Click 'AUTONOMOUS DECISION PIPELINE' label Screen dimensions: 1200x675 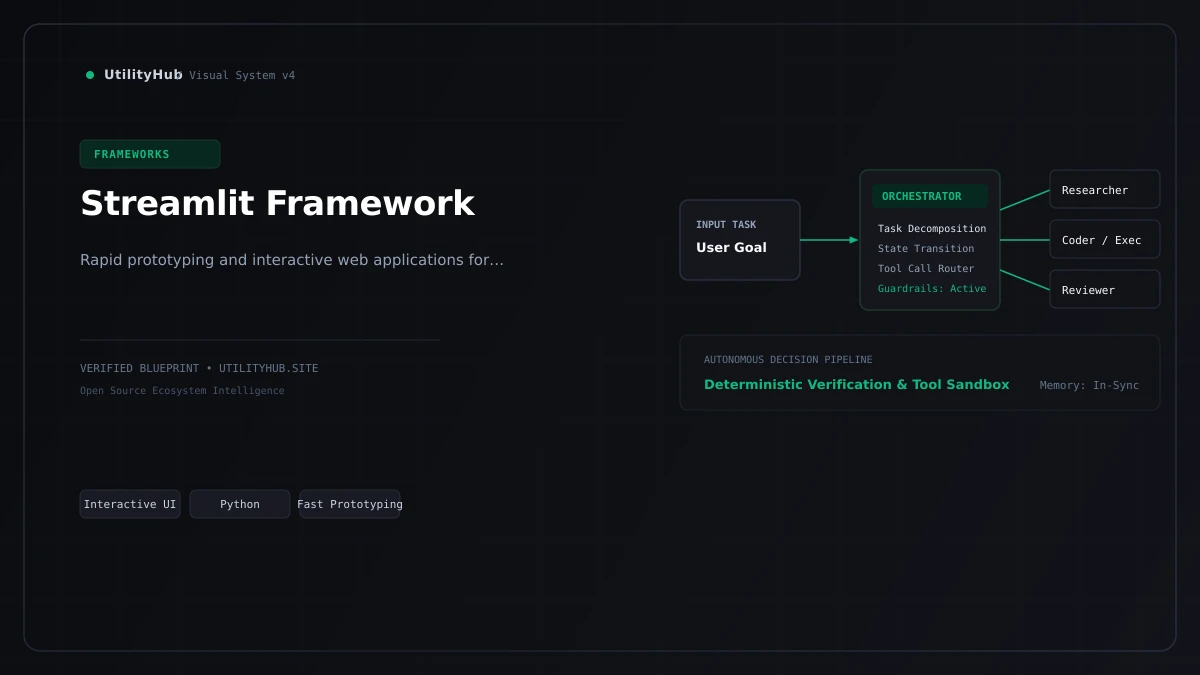coord(788,360)
